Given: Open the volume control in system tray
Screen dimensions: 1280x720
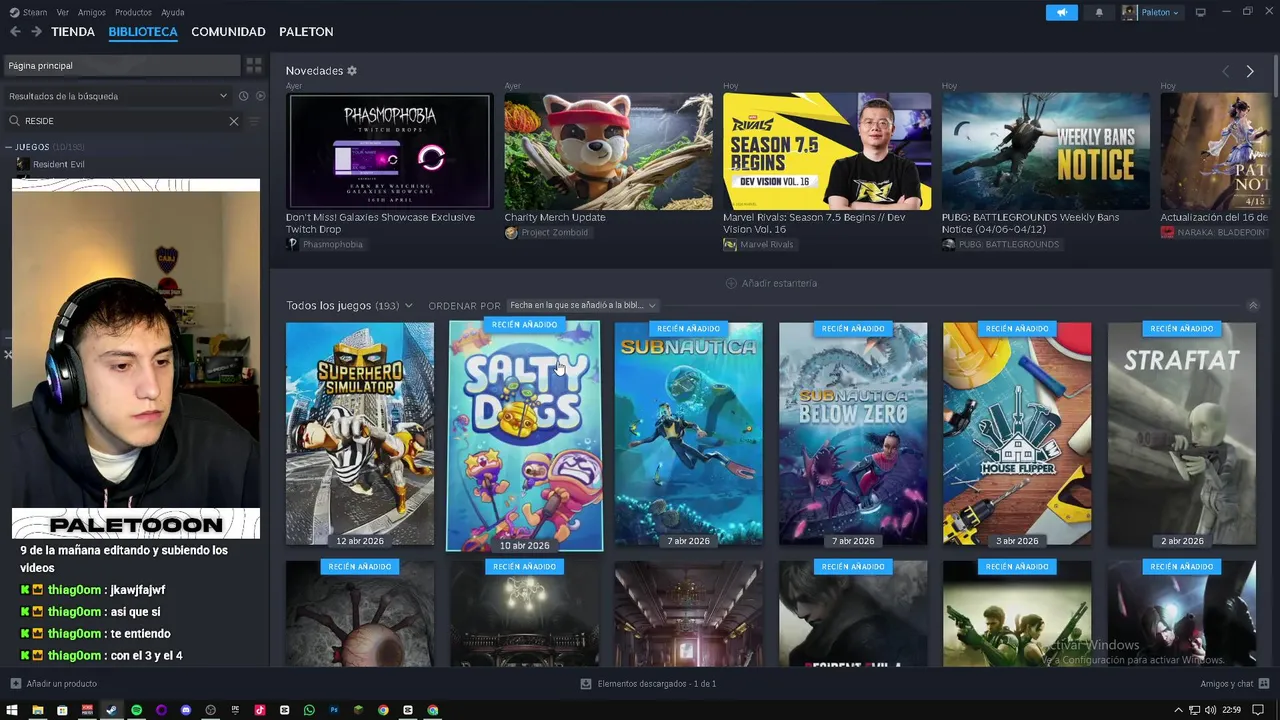Looking at the screenshot, I should pyautogui.click(x=1210, y=710).
